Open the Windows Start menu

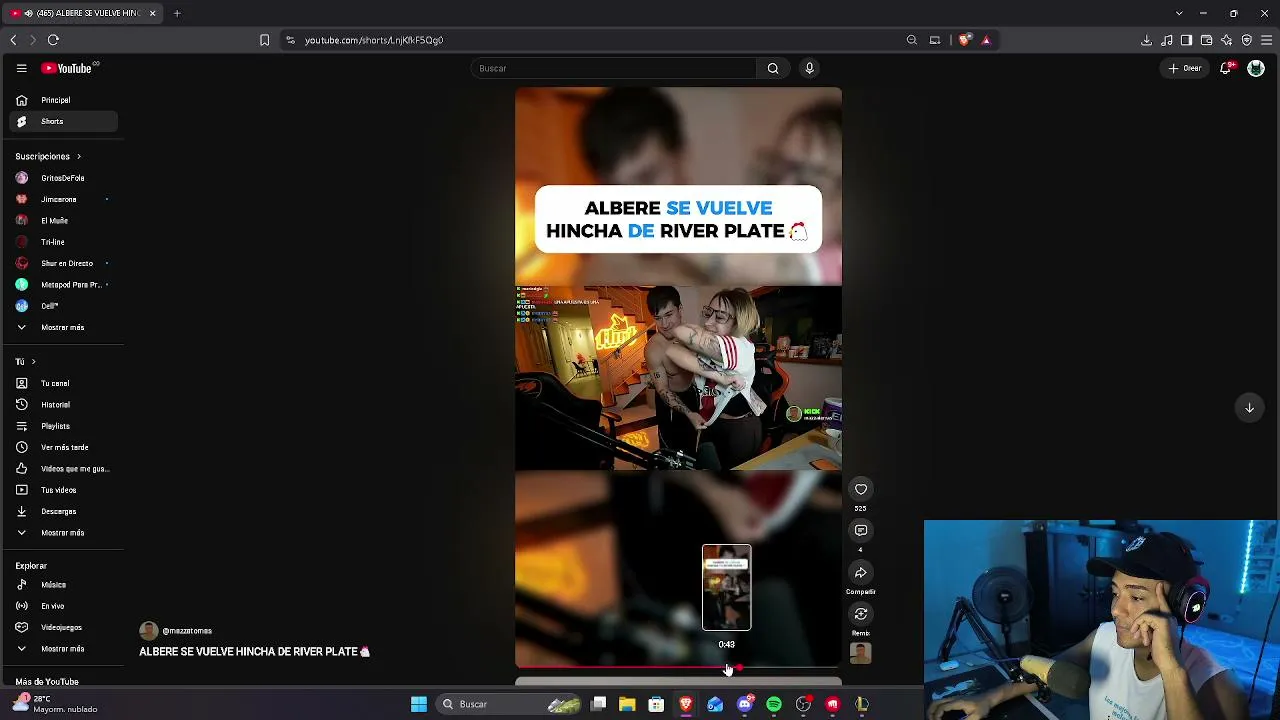coord(419,704)
